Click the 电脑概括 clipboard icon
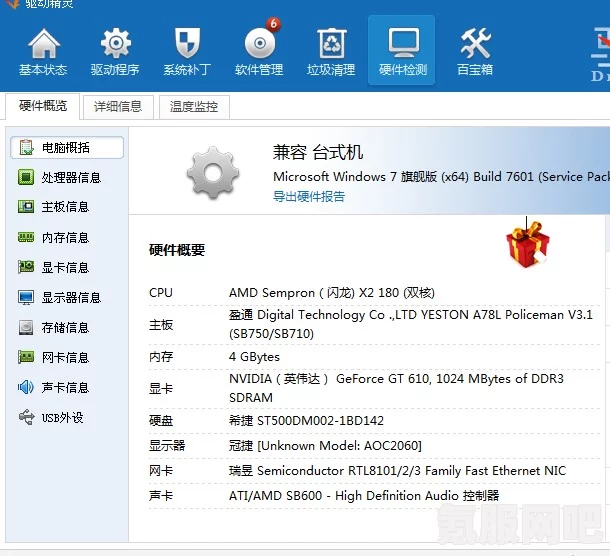 click(x=26, y=147)
